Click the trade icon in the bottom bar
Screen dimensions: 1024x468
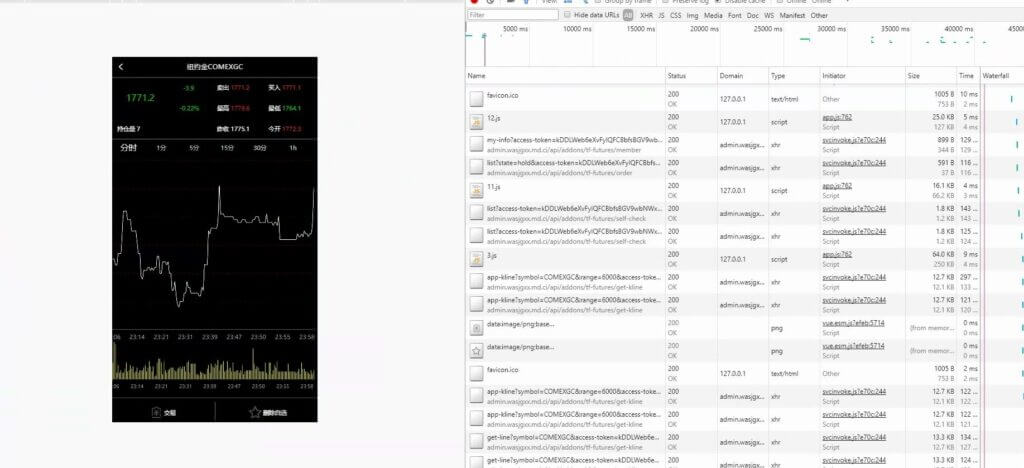157,411
